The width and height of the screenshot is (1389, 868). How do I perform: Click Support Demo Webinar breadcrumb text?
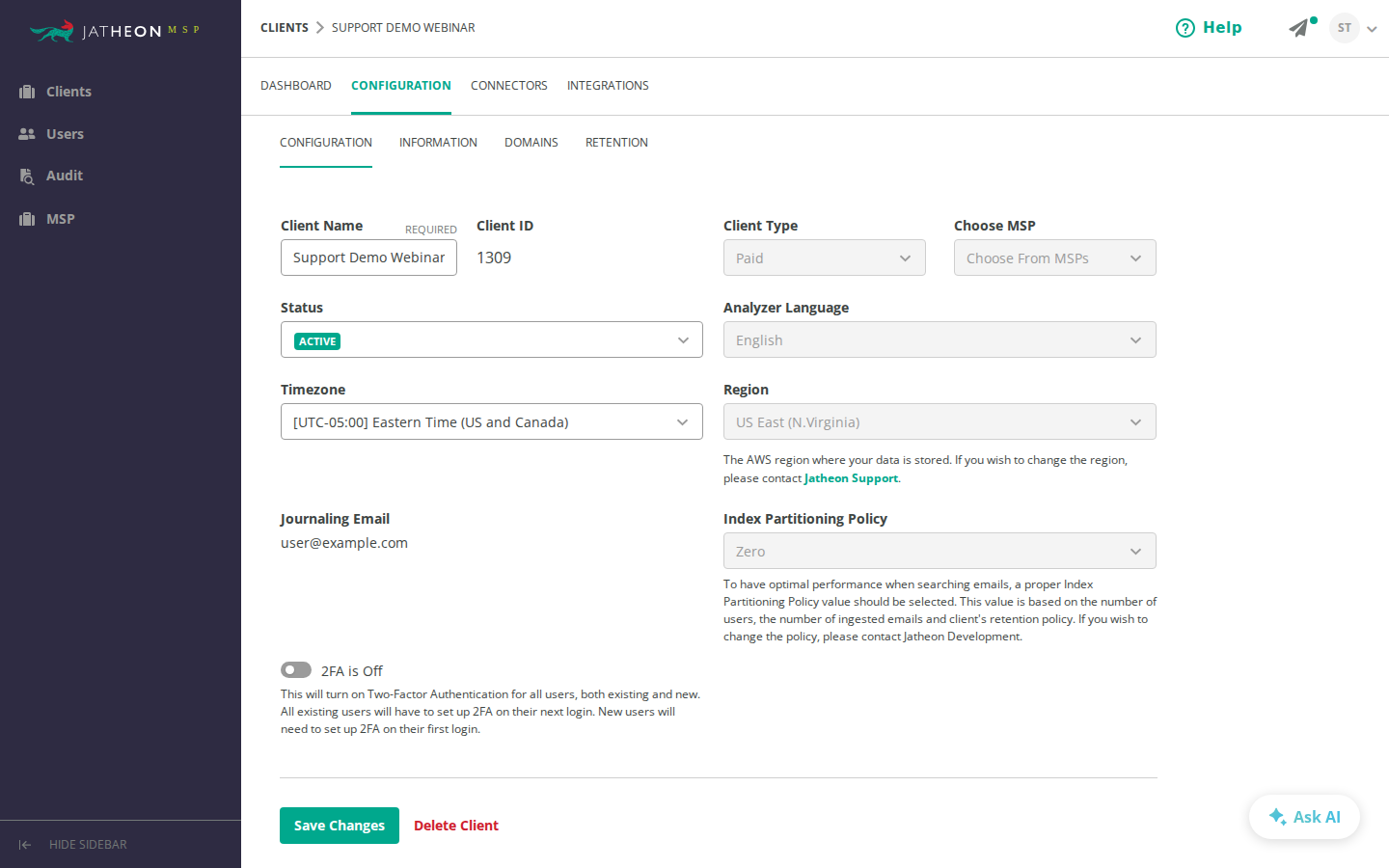403,28
